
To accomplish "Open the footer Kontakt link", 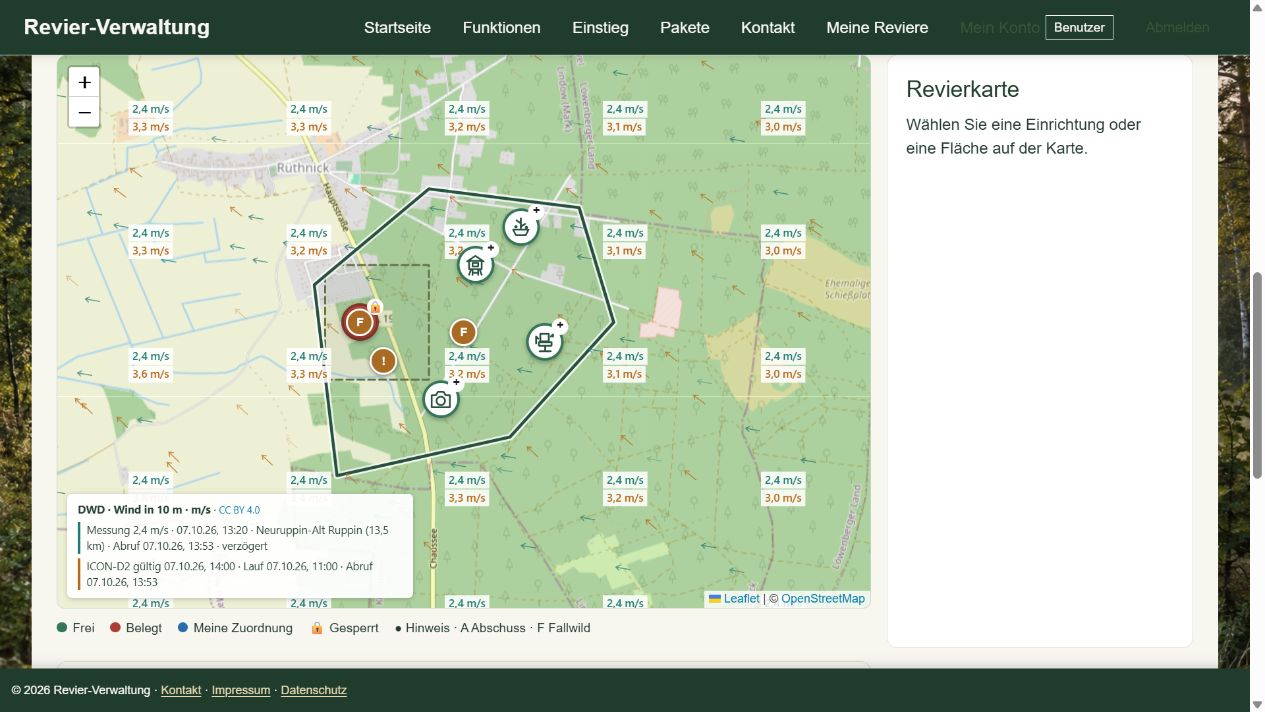I will coord(181,690).
